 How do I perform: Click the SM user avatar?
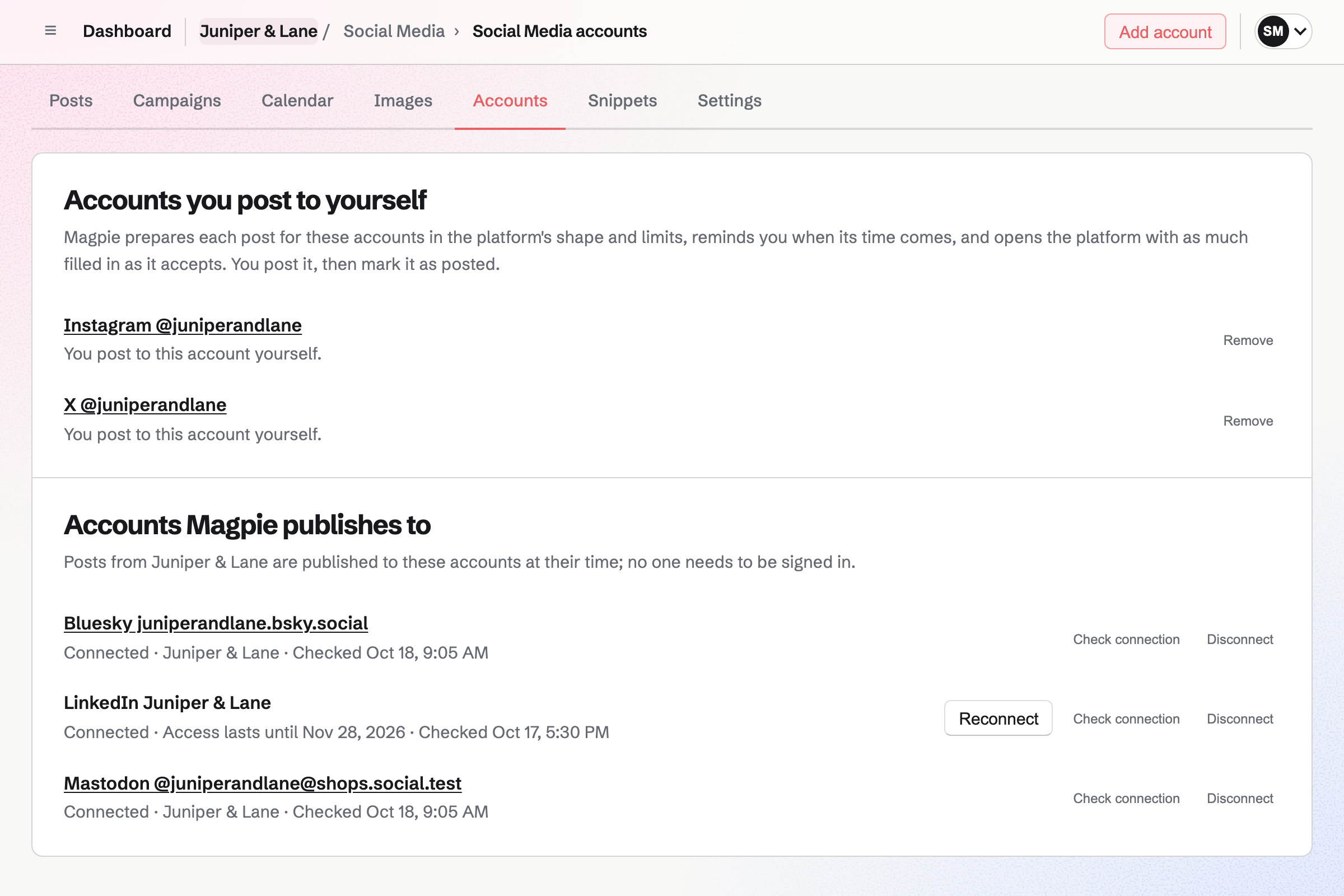1272,31
